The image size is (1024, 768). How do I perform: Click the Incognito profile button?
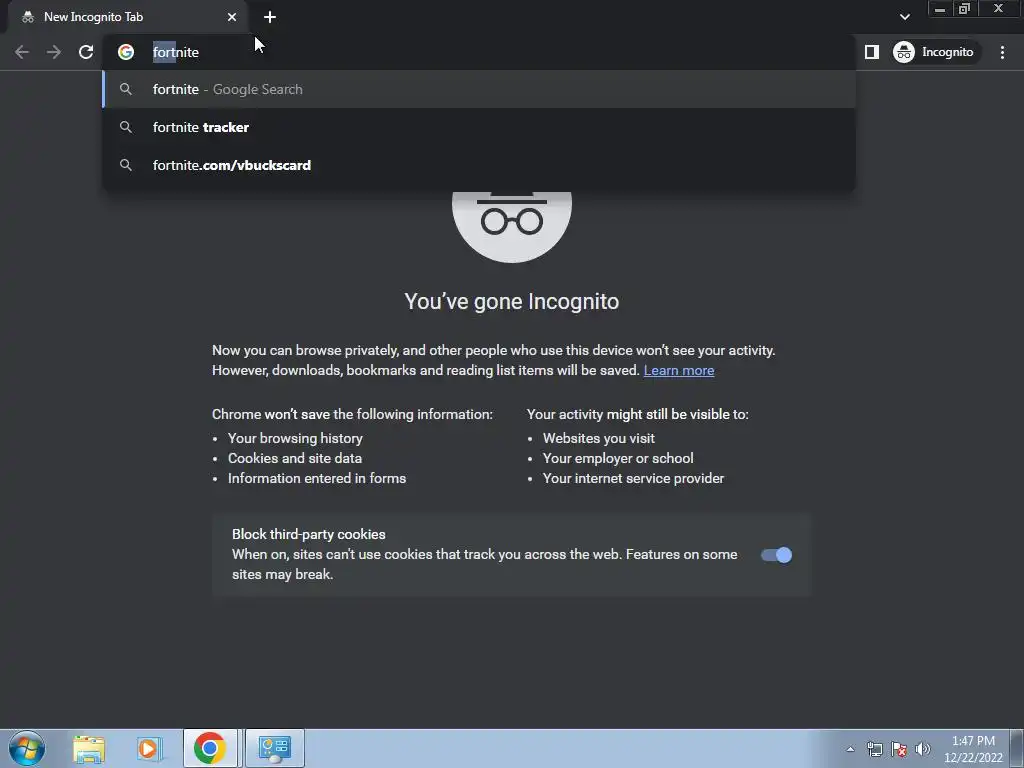(934, 52)
